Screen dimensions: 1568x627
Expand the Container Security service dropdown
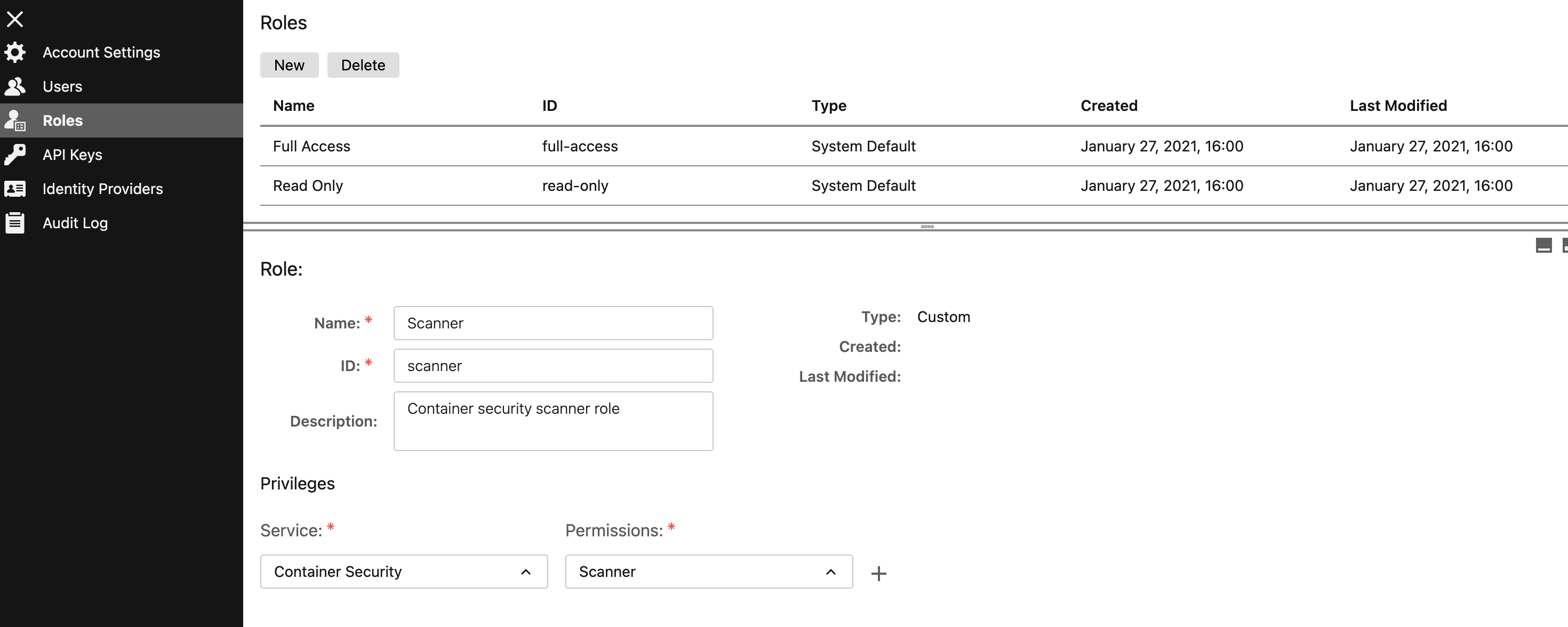point(527,571)
